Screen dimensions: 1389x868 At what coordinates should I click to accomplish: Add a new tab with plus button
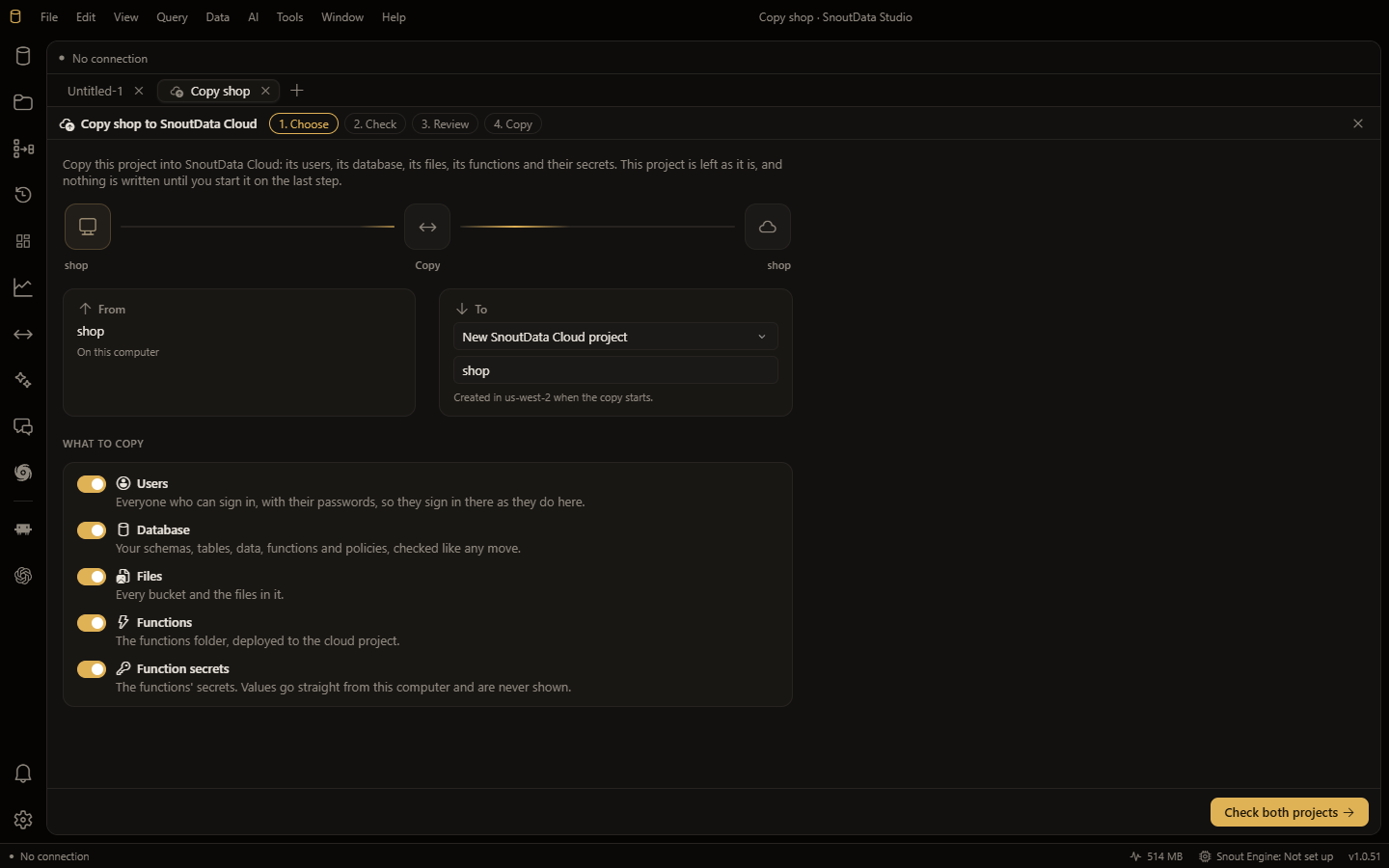click(x=297, y=91)
